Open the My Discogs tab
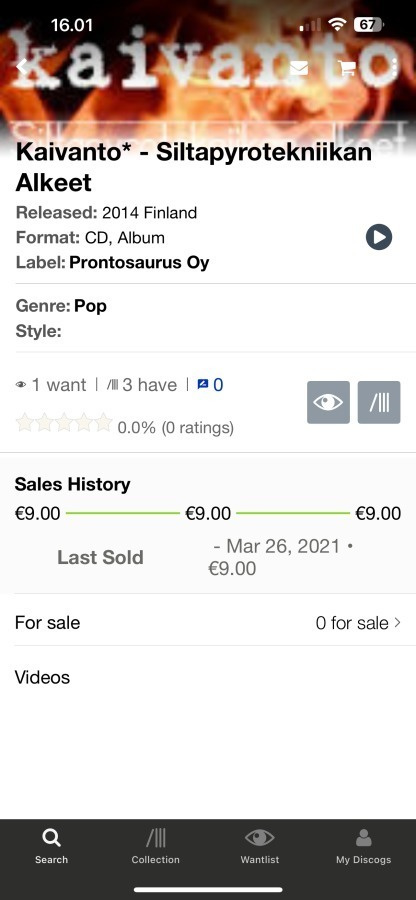Screen dimensions: 416x900 click(x=363, y=847)
